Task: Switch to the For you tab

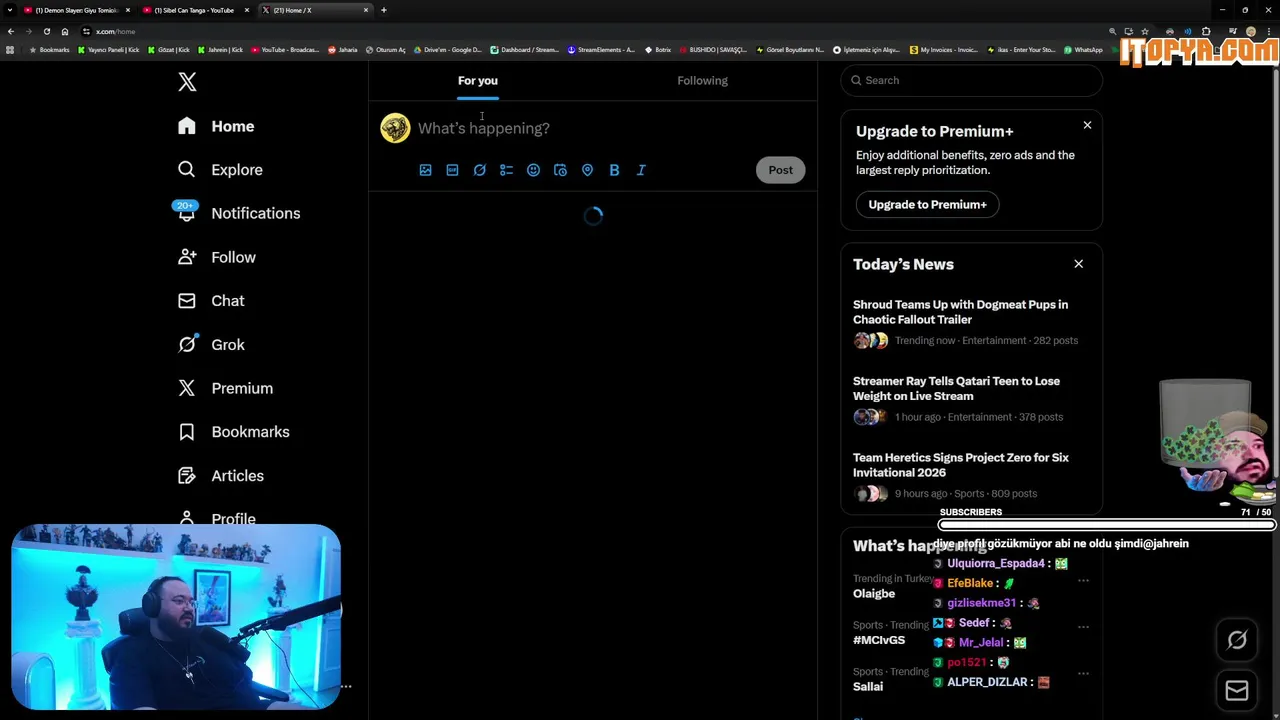Action: point(478,80)
